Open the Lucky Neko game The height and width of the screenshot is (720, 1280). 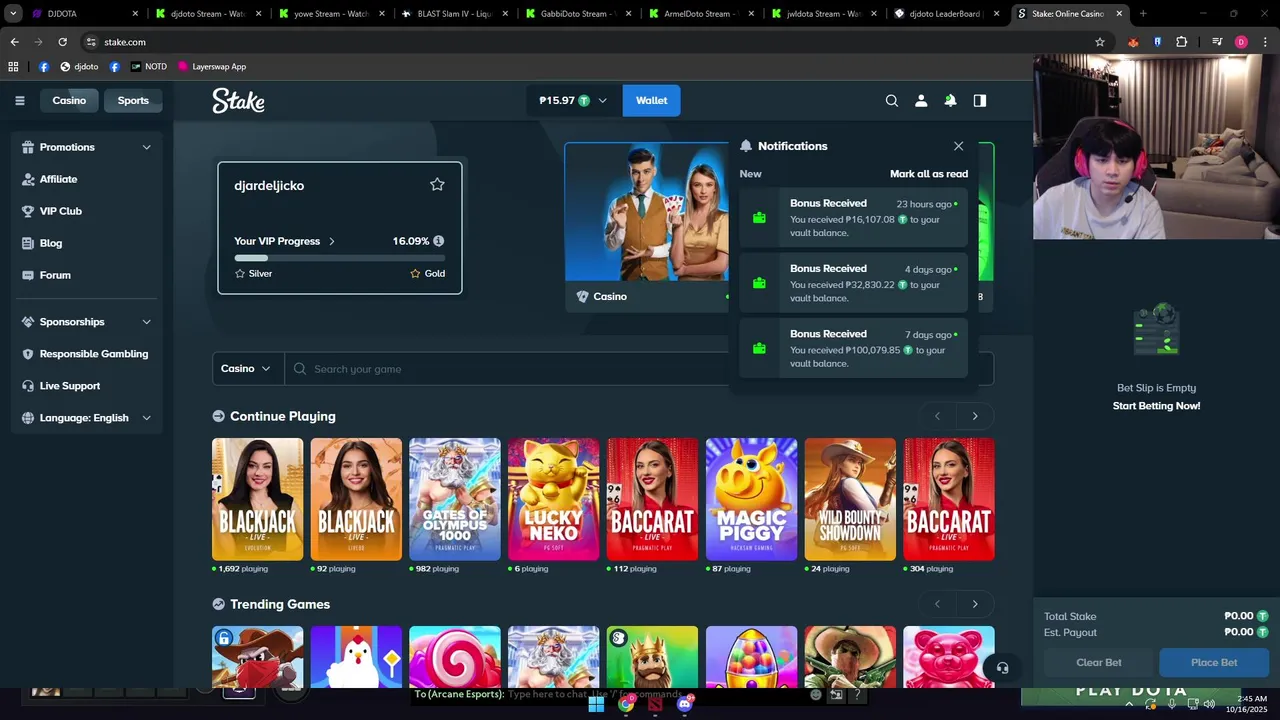[554, 499]
